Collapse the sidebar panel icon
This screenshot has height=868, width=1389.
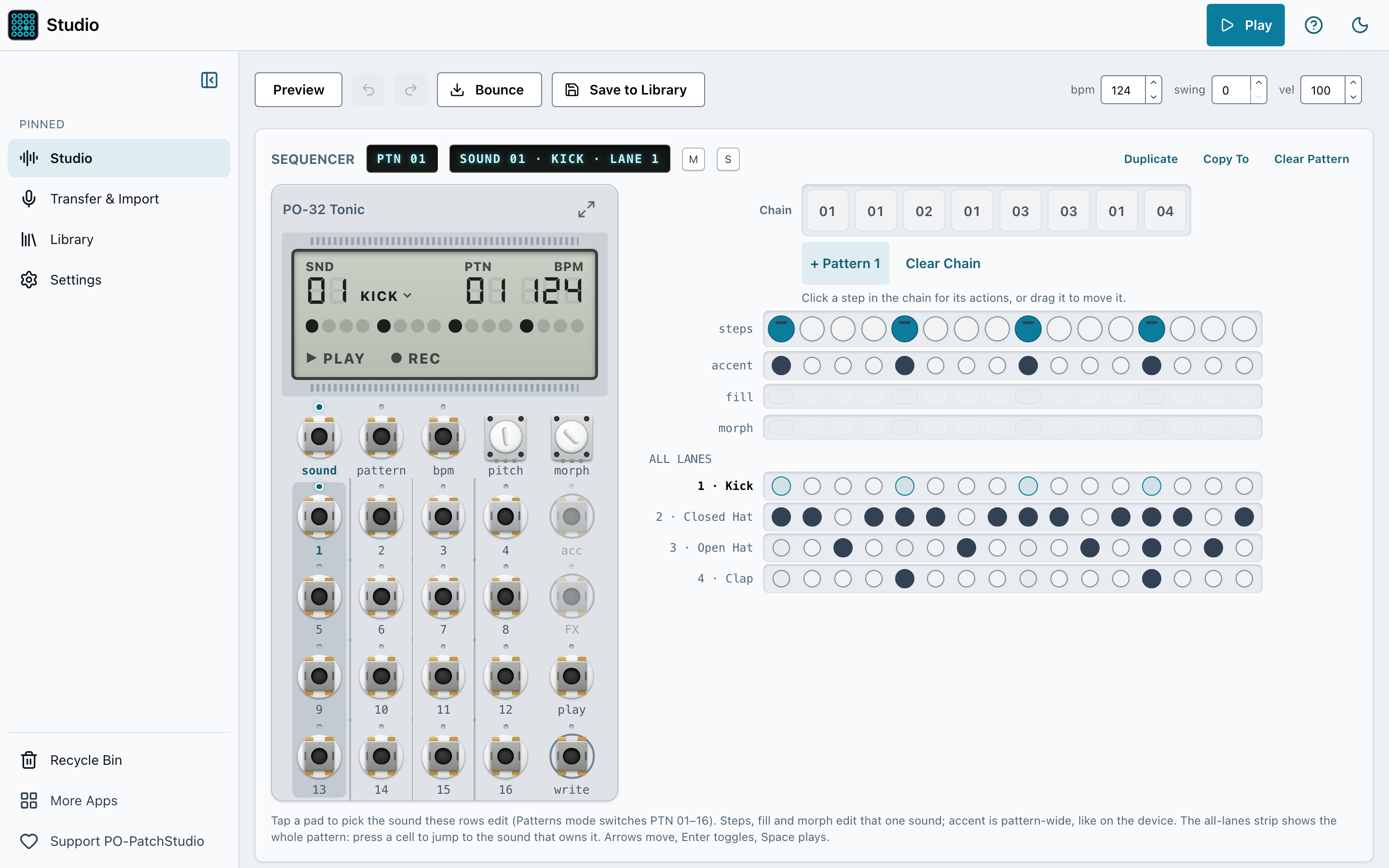pyautogui.click(x=209, y=80)
